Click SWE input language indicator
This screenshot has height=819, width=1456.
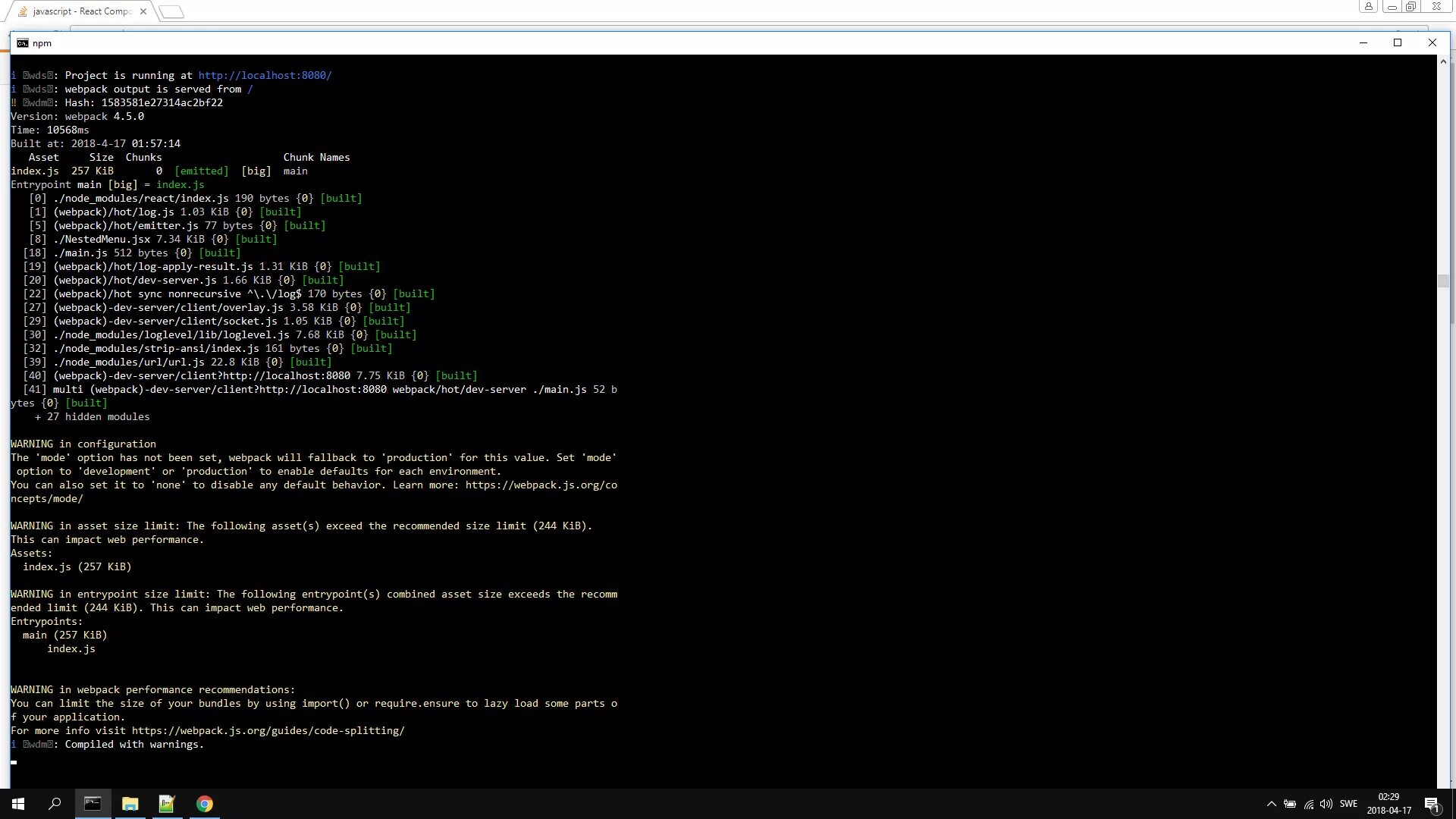(1348, 804)
